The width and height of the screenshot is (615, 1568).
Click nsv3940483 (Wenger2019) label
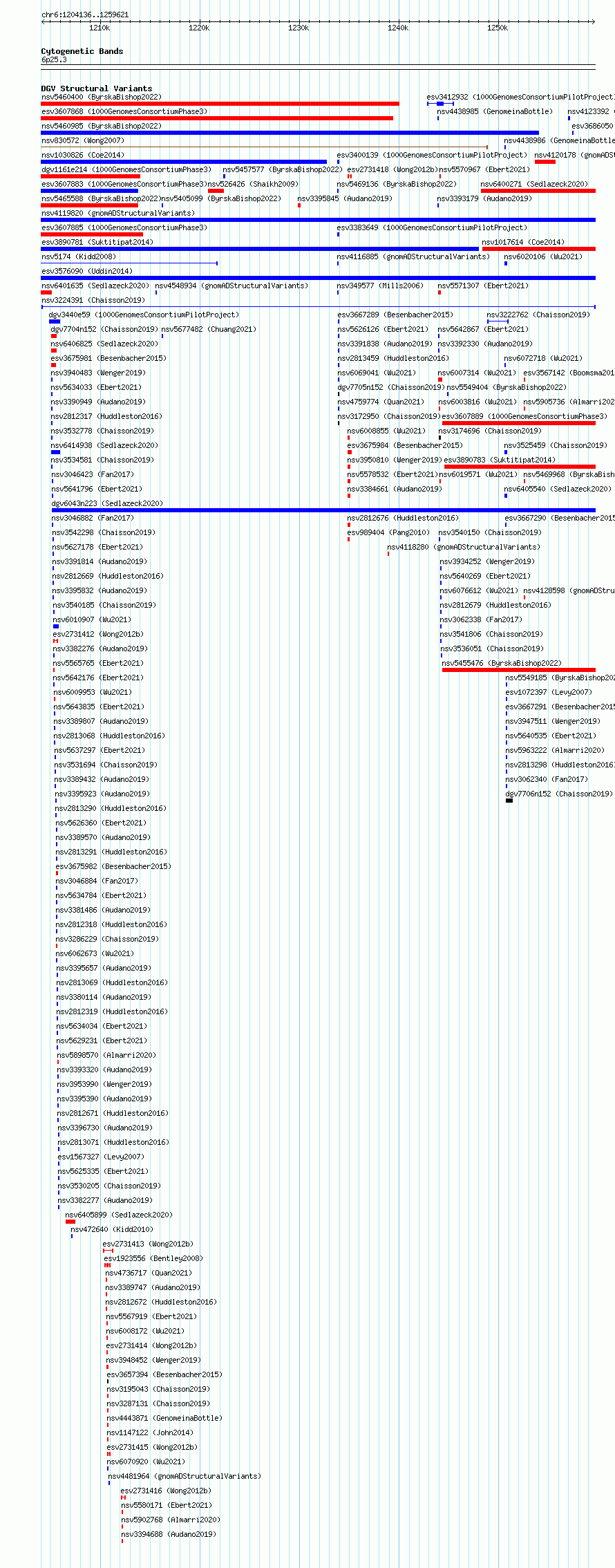click(98, 373)
